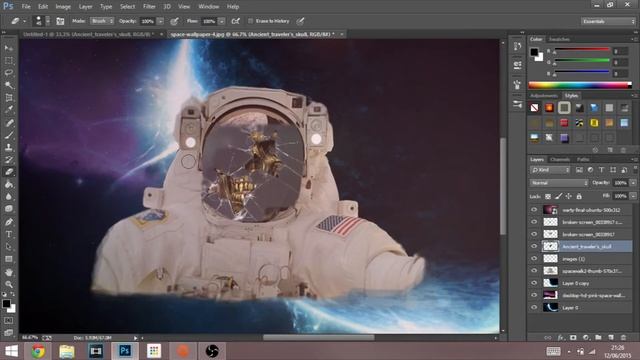Enable airbrush mode next to Flow
640x360 pixels.
click(x=236, y=21)
